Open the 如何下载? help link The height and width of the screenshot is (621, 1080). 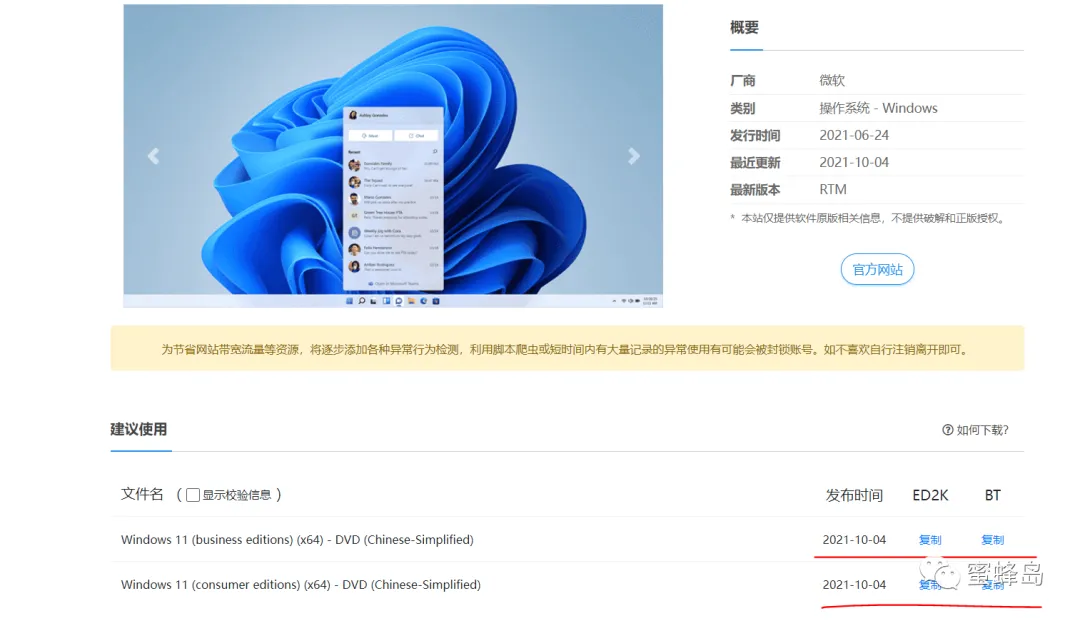pos(975,430)
